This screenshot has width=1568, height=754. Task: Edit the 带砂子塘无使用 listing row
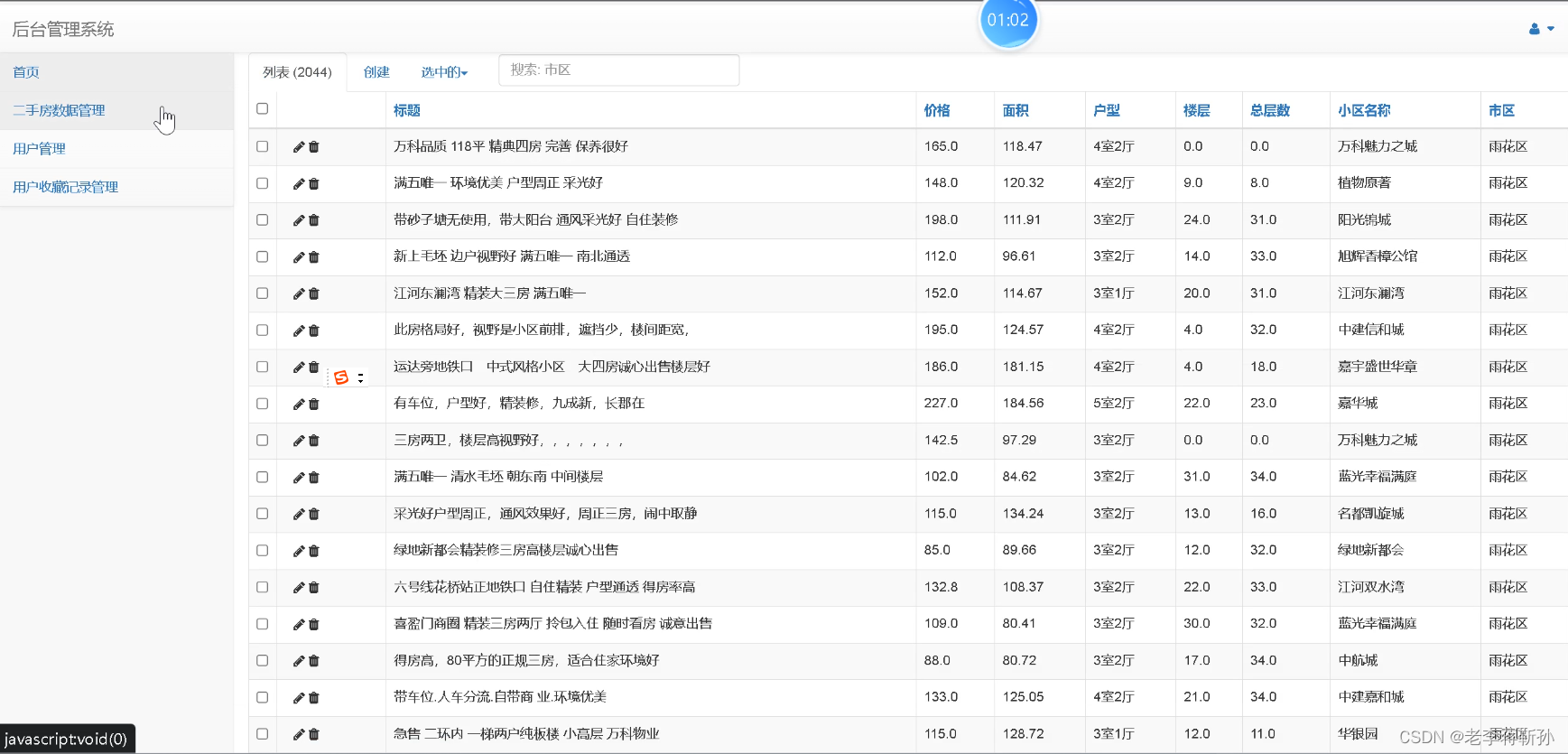pyautogui.click(x=299, y=220)
